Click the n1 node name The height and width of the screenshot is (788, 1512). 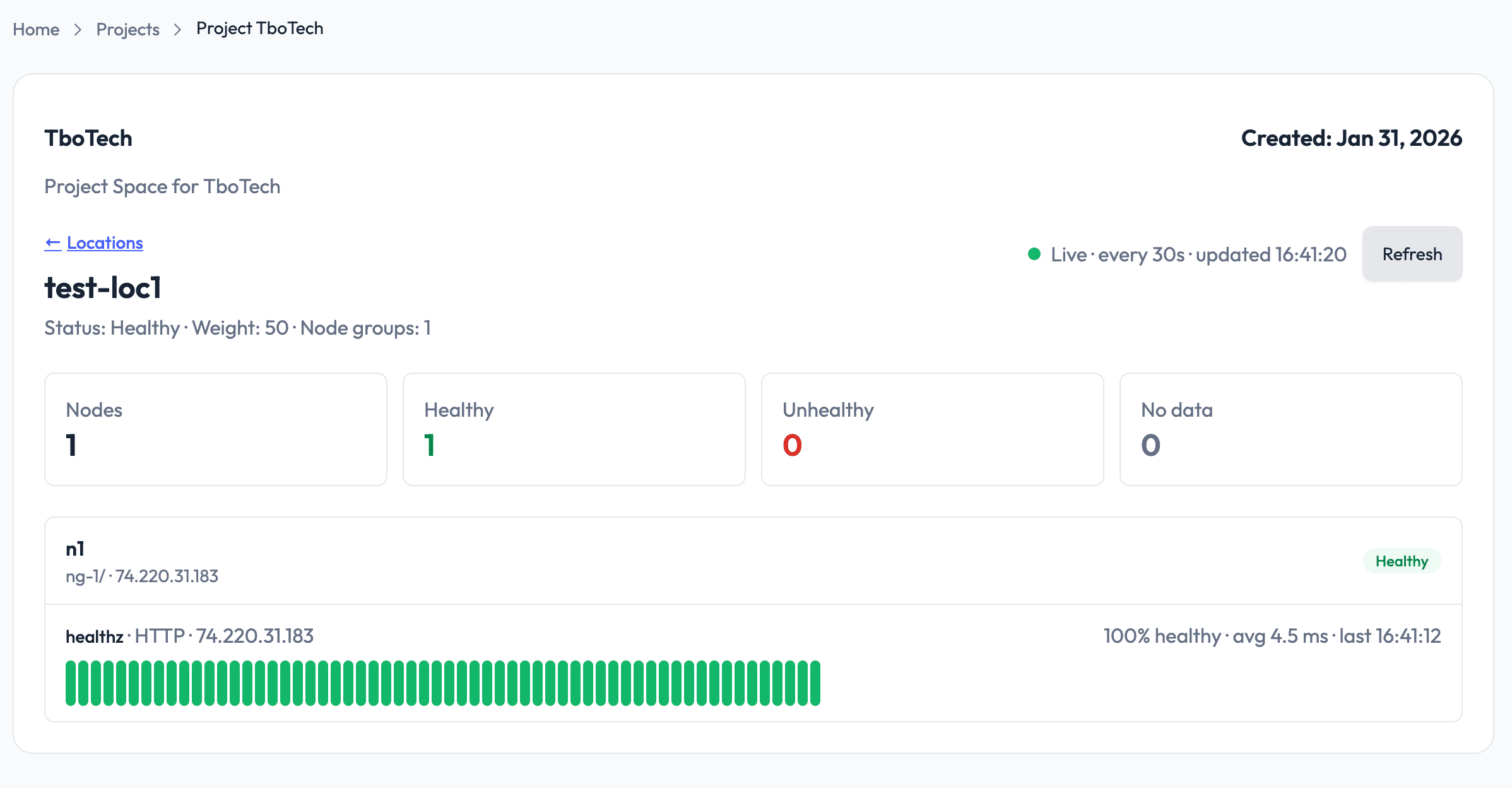(x=75, y=549)
